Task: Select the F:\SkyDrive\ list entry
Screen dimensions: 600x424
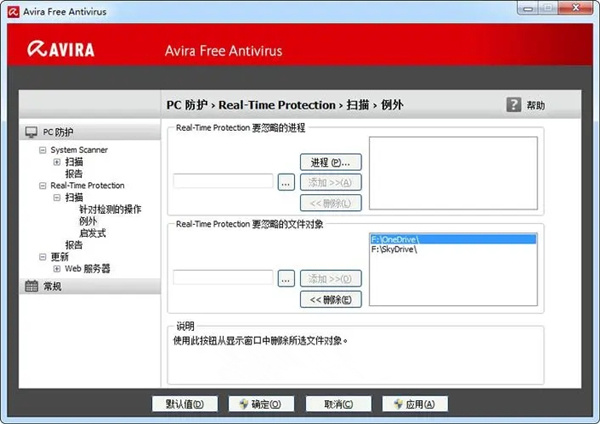Action: point(453,249)
